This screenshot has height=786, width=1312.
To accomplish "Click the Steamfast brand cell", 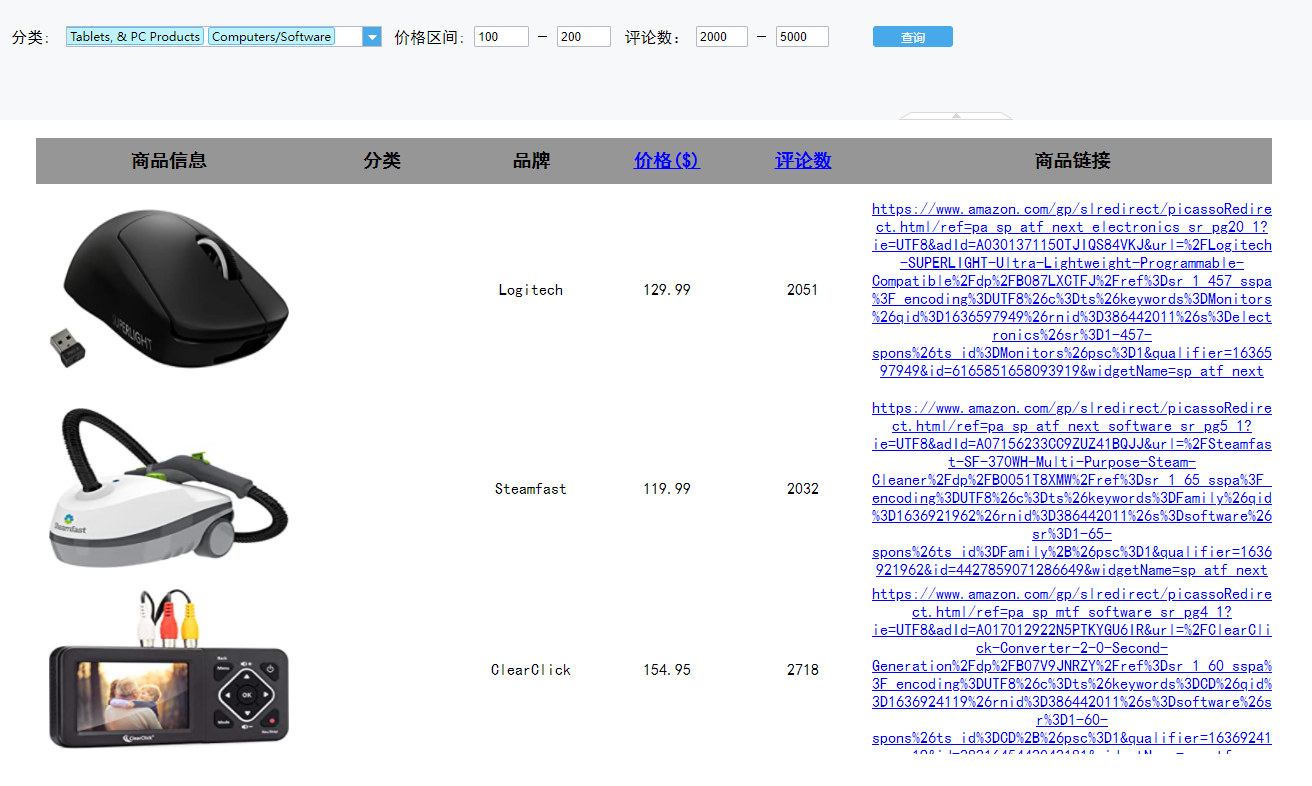I will coord(531,489).
